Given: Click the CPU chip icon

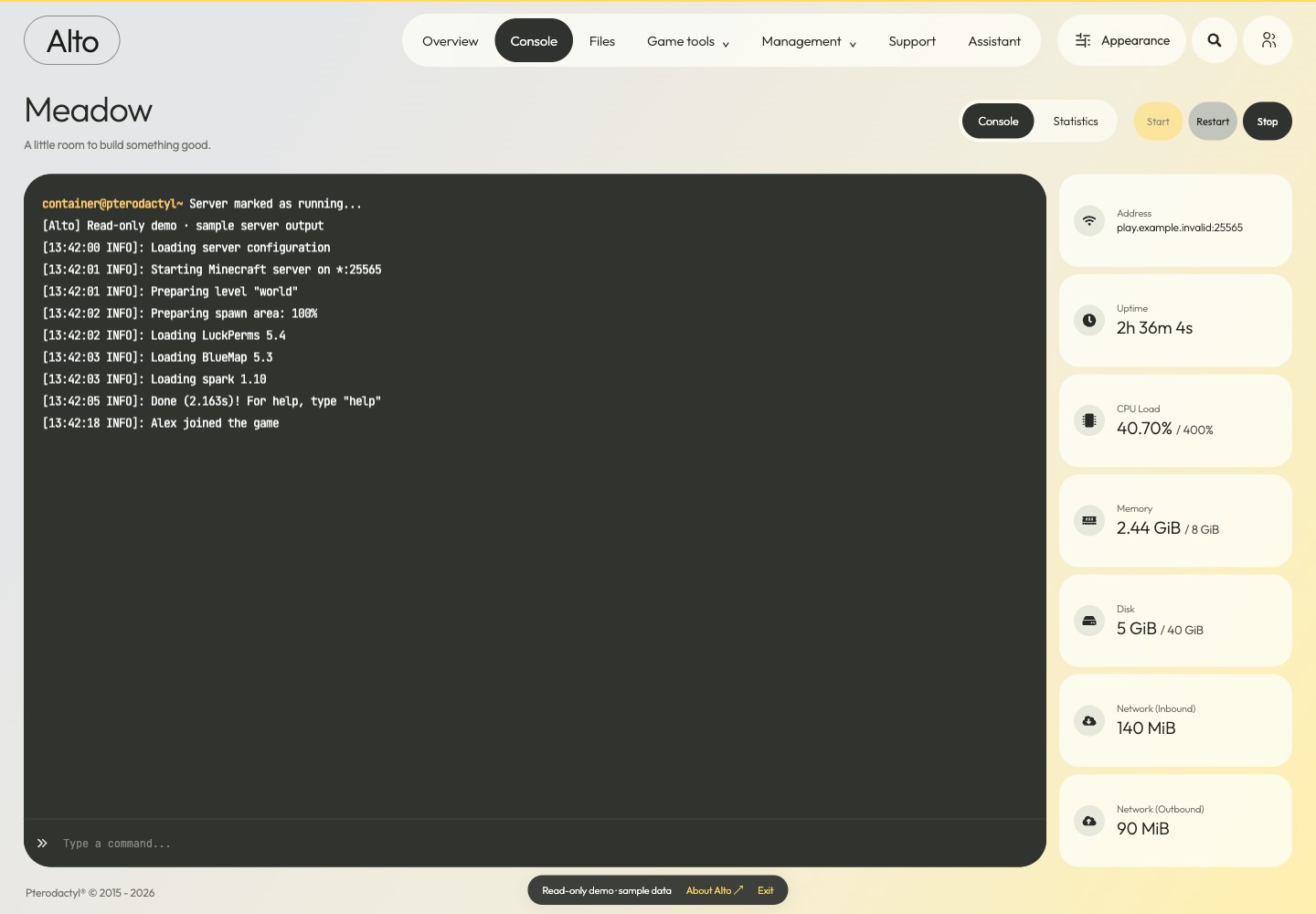Looking at the screenshot, I should (1089, 420).
